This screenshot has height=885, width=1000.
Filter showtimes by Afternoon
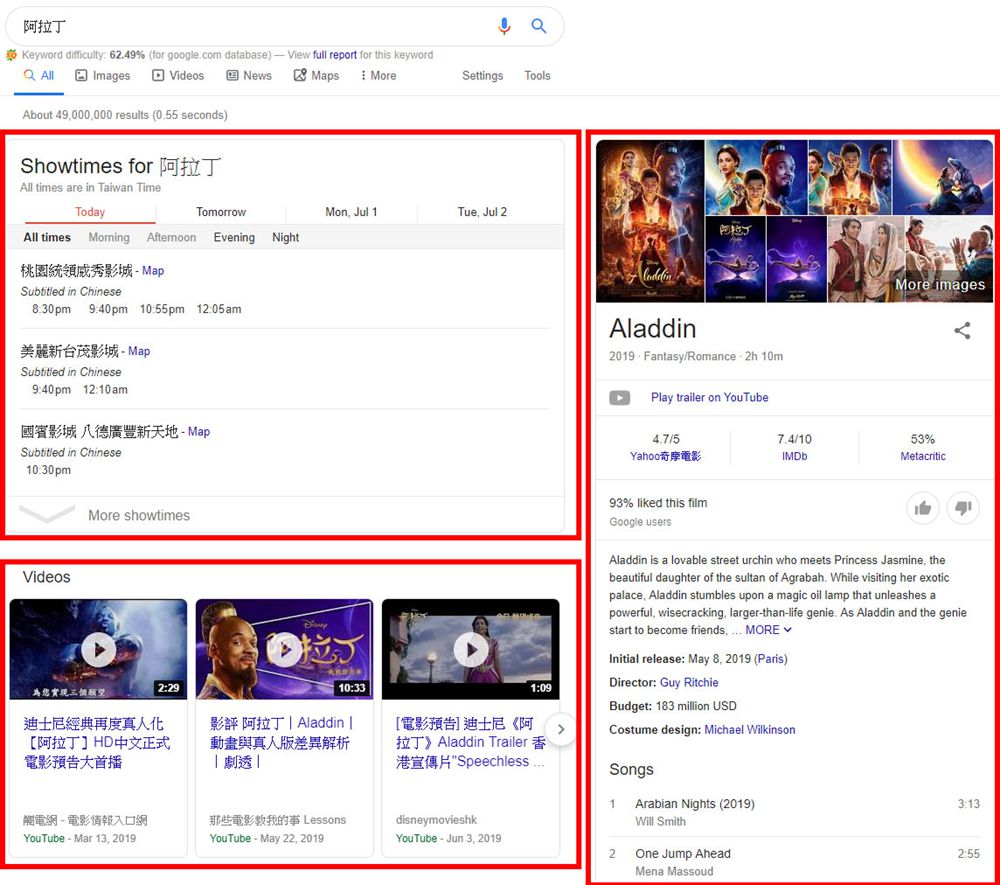pyautogui.click(x=172, y=238)
